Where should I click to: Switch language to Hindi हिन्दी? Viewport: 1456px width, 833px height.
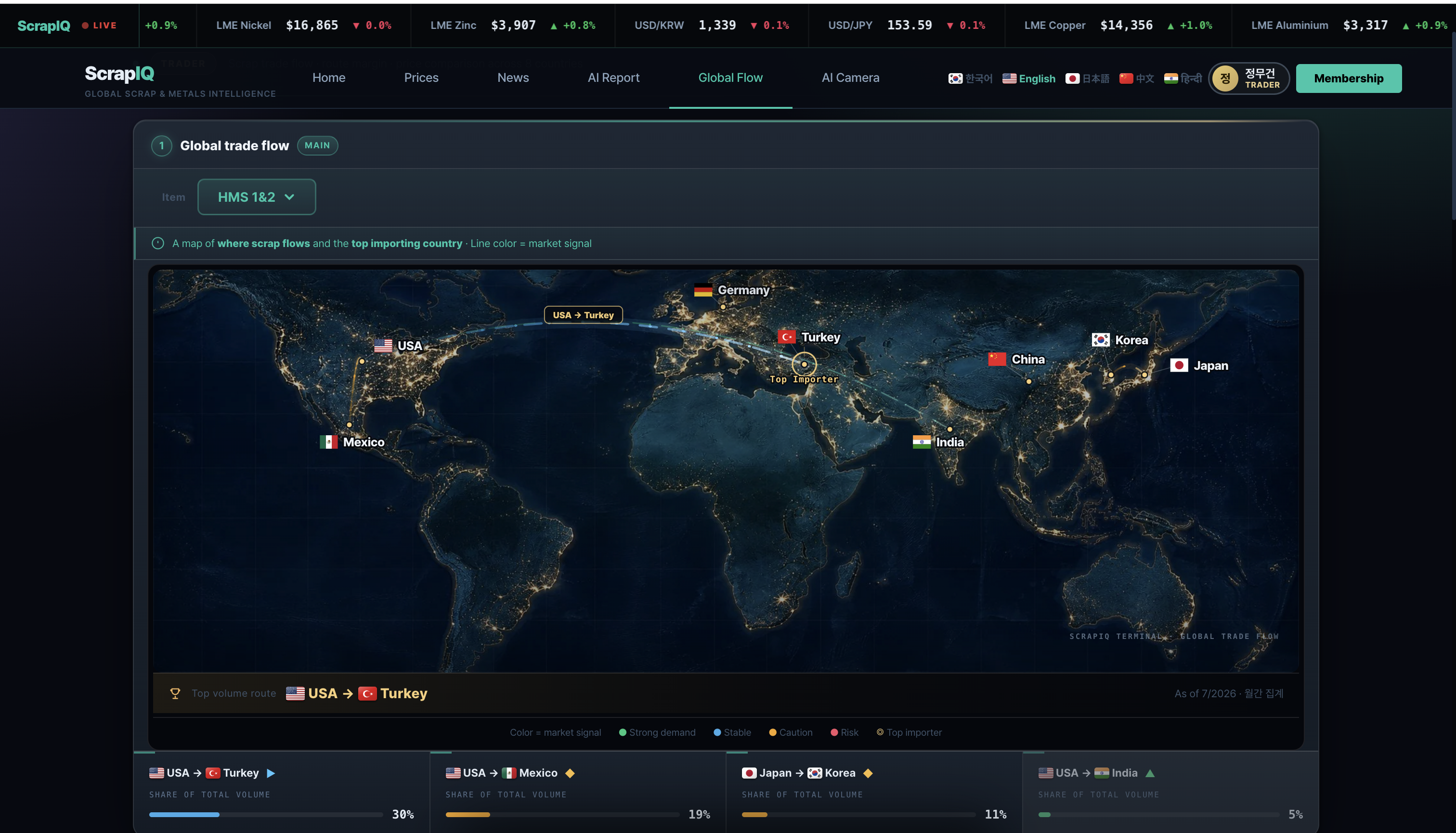click(1183, 78)
